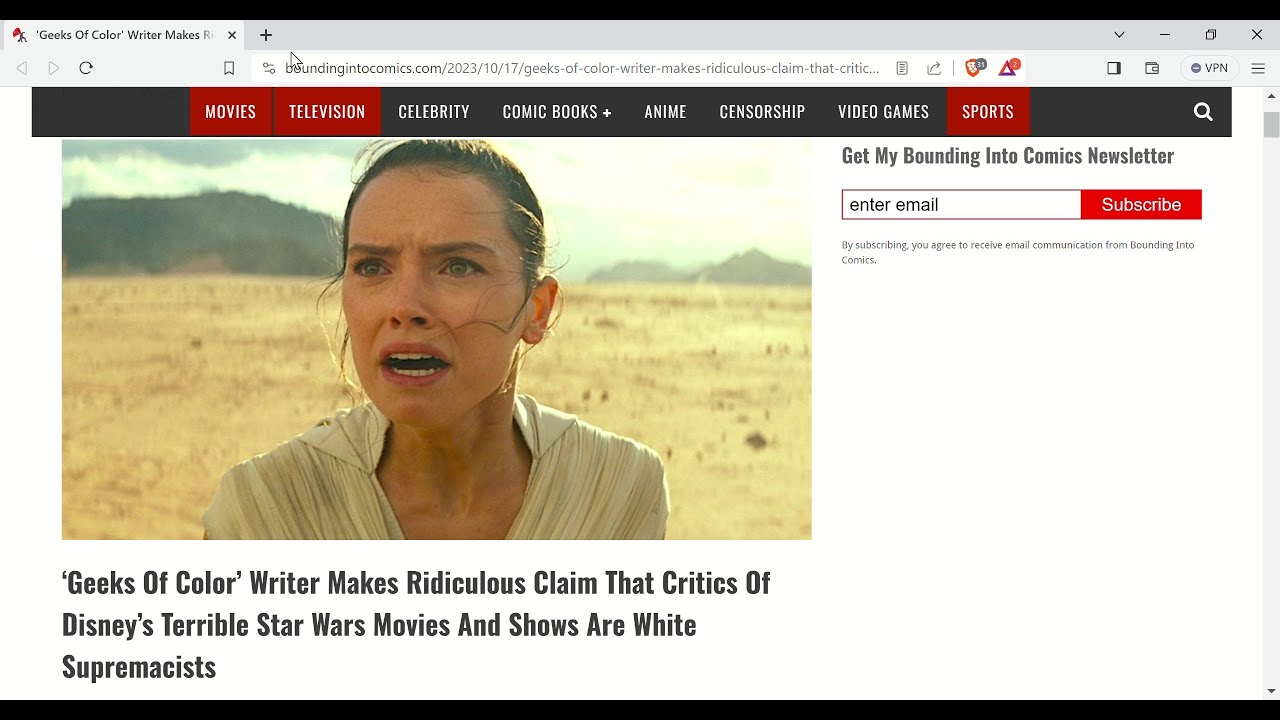Select the 'Geeks Of Color' Writer tab

124,35
